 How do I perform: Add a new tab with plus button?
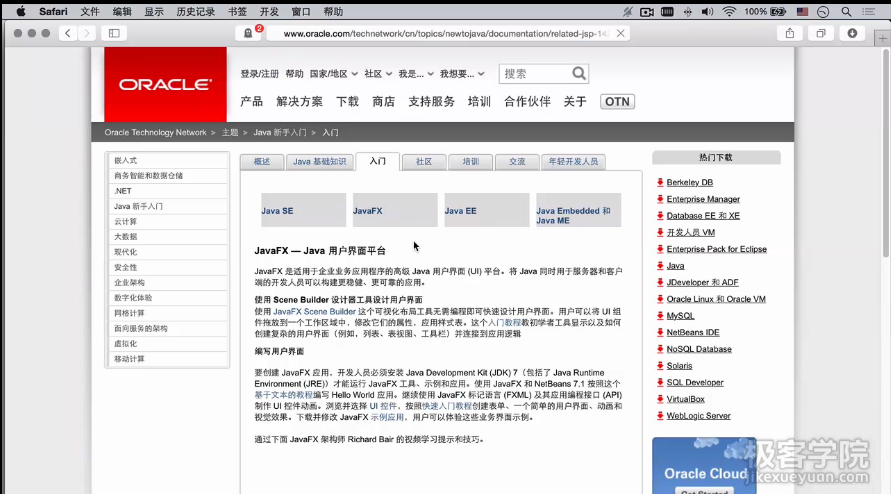click(x=882, y=39)
